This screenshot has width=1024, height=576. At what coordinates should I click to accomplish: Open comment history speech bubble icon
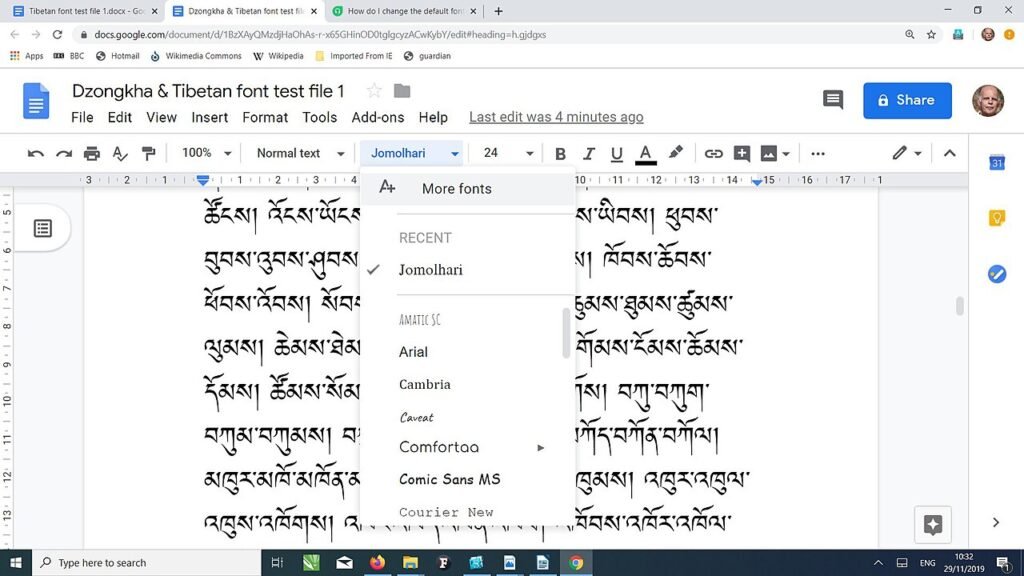[x=833, y=100]
